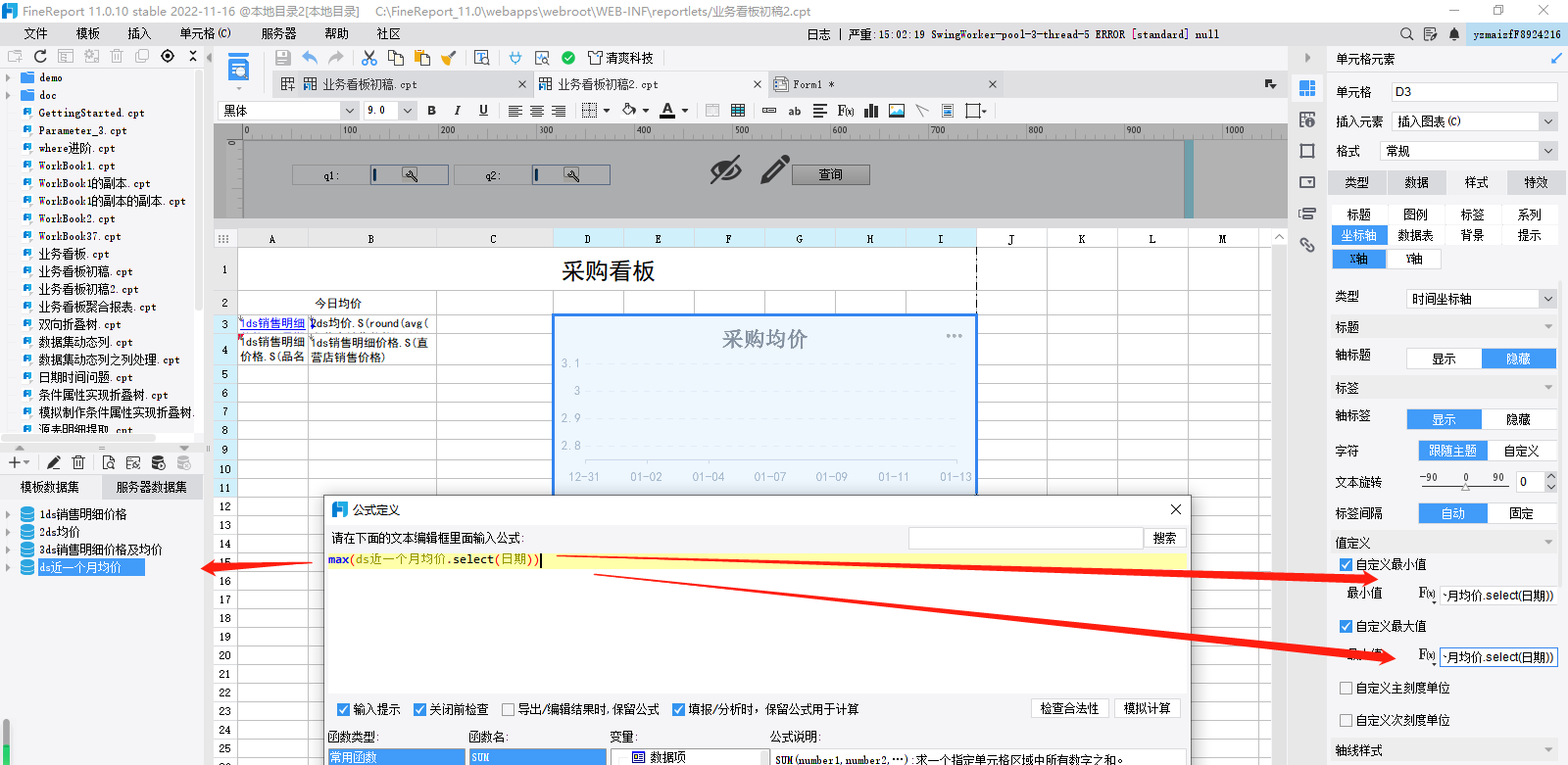The width and height of the screenshot is (1568, 765).
Task: Click the Format painter brush icon
Action: (449, 58)
